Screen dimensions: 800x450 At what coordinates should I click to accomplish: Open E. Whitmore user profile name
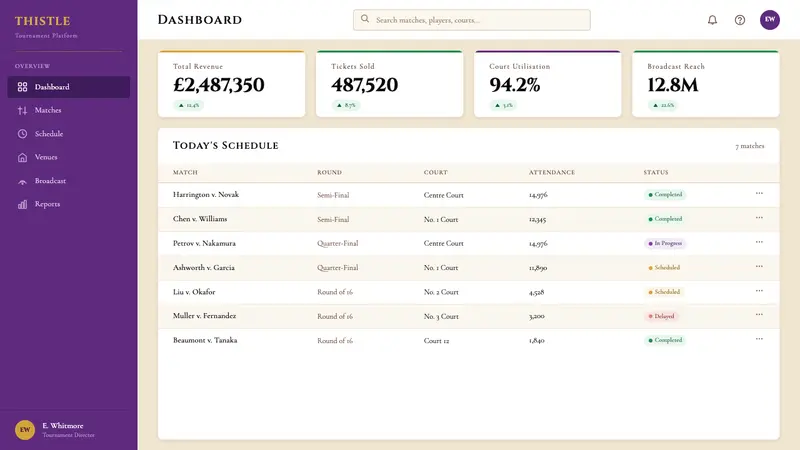[x=63, y=426]
